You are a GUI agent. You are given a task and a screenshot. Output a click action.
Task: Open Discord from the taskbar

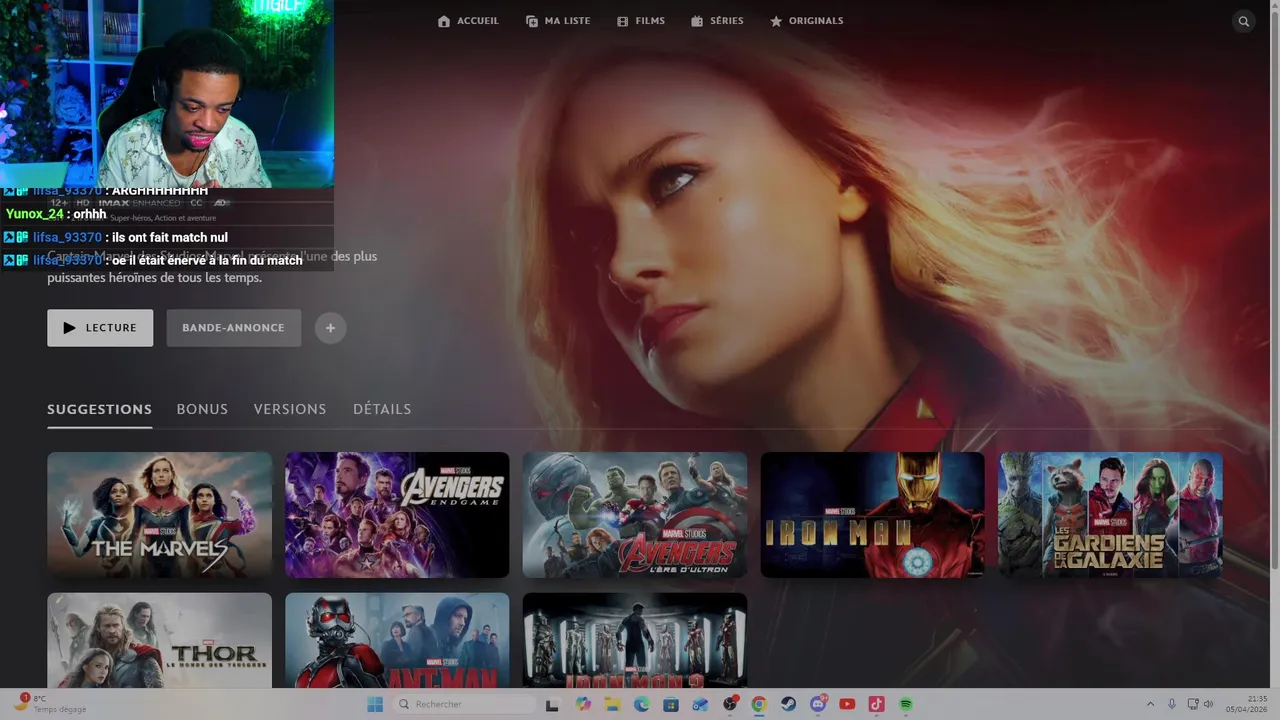pyautogui.click(x=818, y=705)
